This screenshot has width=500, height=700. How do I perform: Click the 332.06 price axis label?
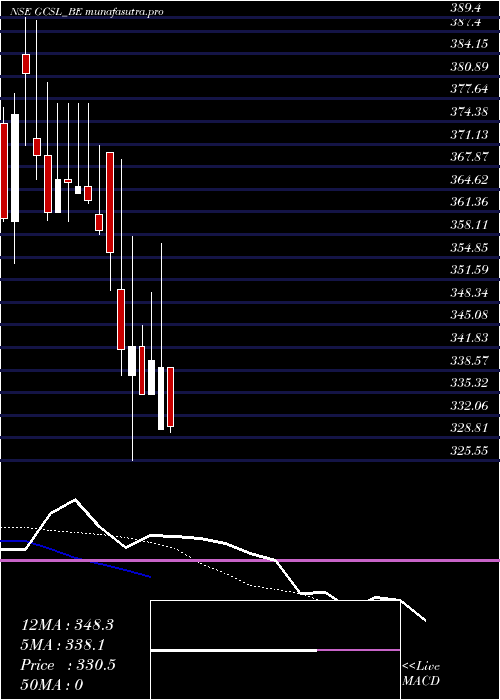click(x=468, y=405)
